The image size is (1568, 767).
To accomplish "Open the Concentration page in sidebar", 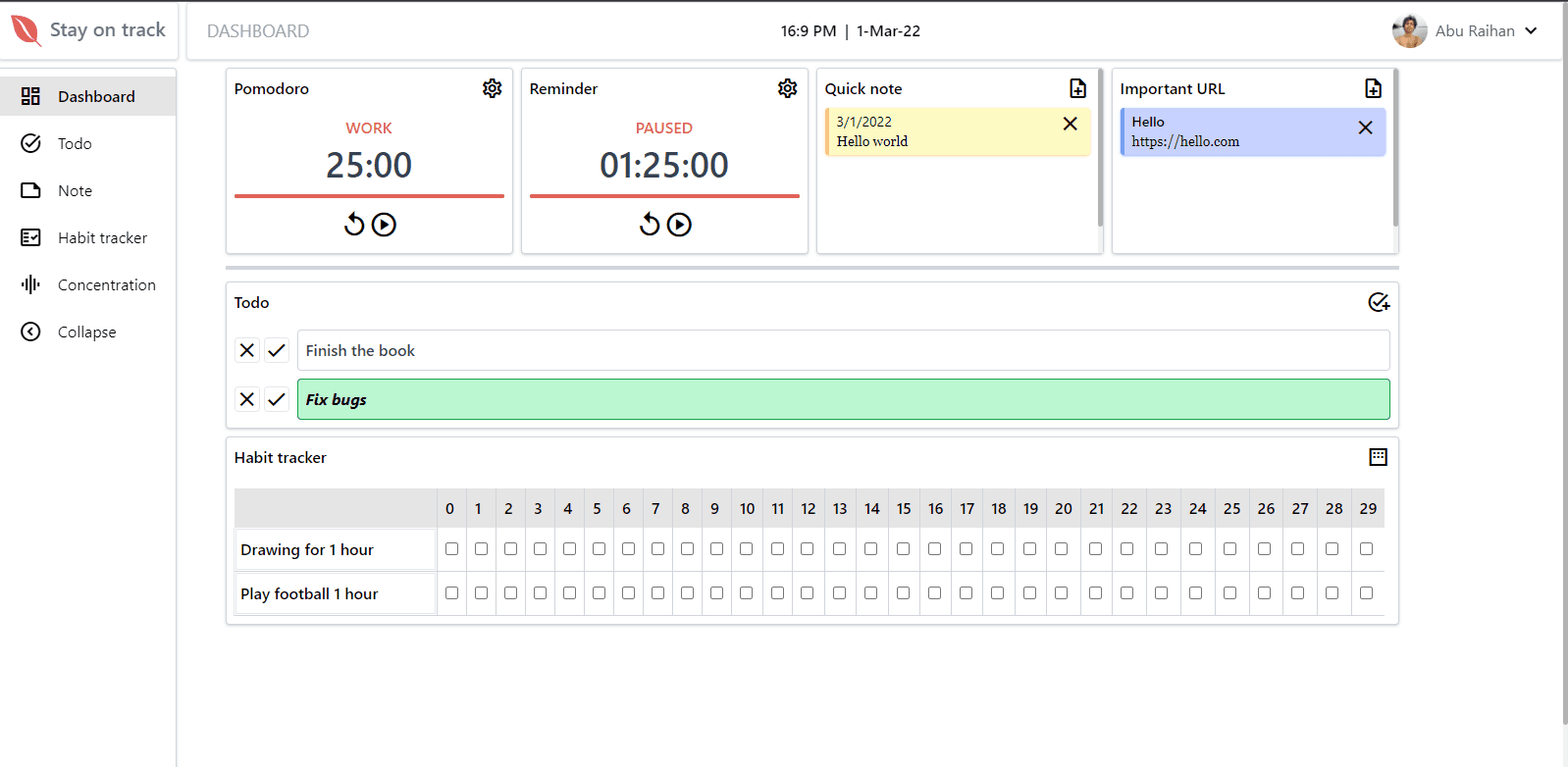I will 106,284.
